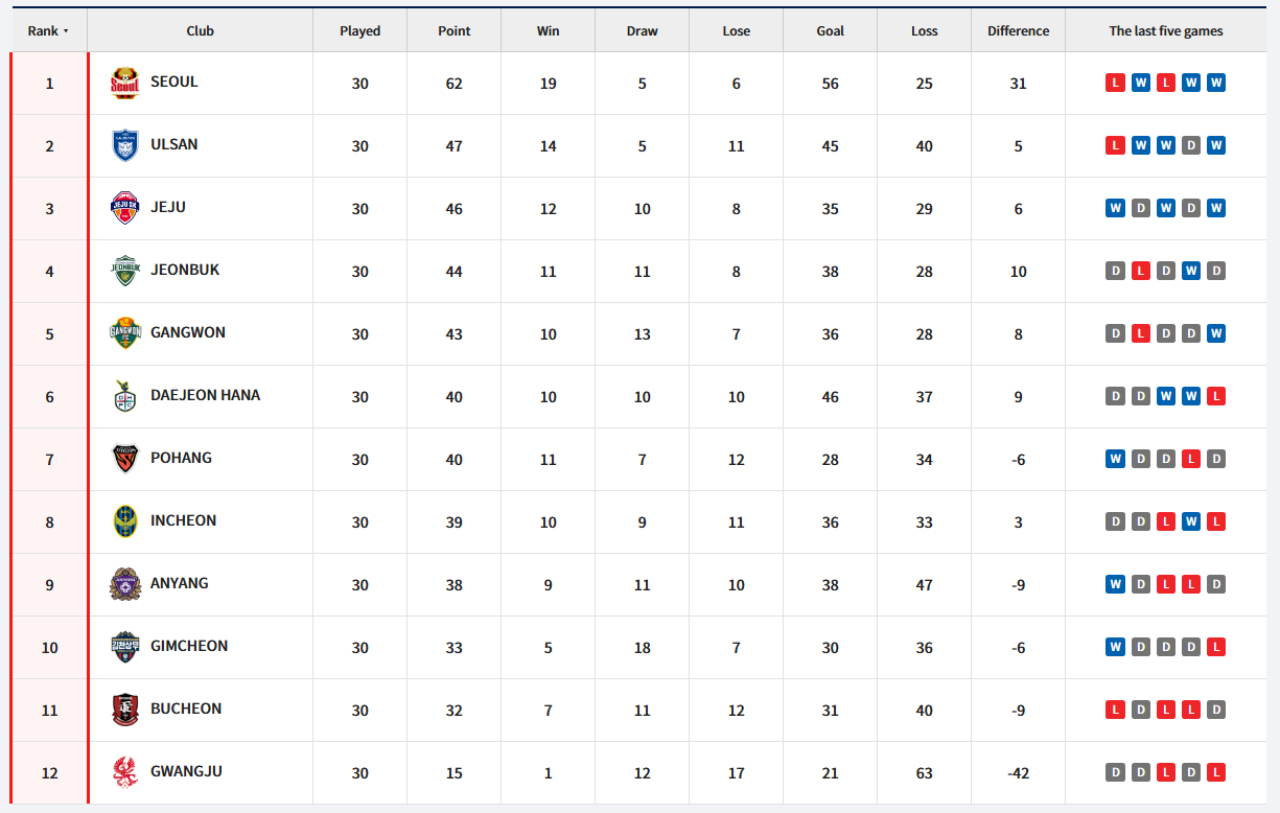Open the DAEJEON HANA club name link

pos(205,395)
